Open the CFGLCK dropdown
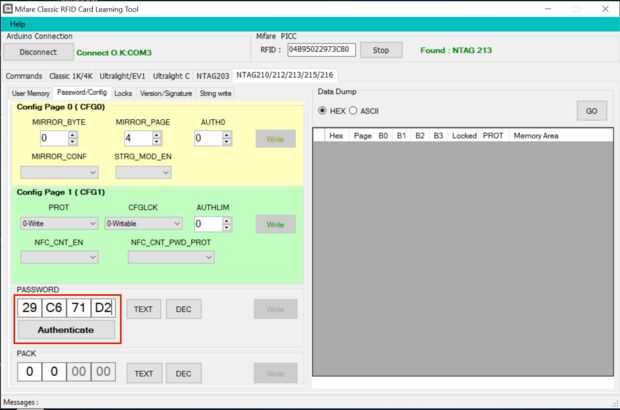 point(144,223)
